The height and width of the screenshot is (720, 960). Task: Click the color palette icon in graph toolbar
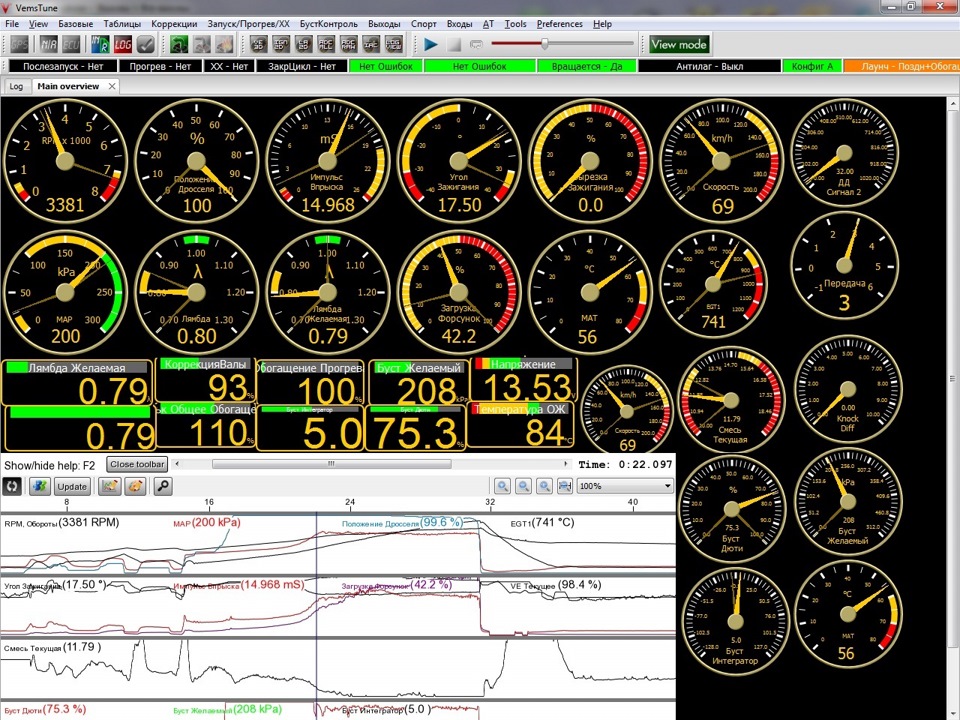click(134, 486)
